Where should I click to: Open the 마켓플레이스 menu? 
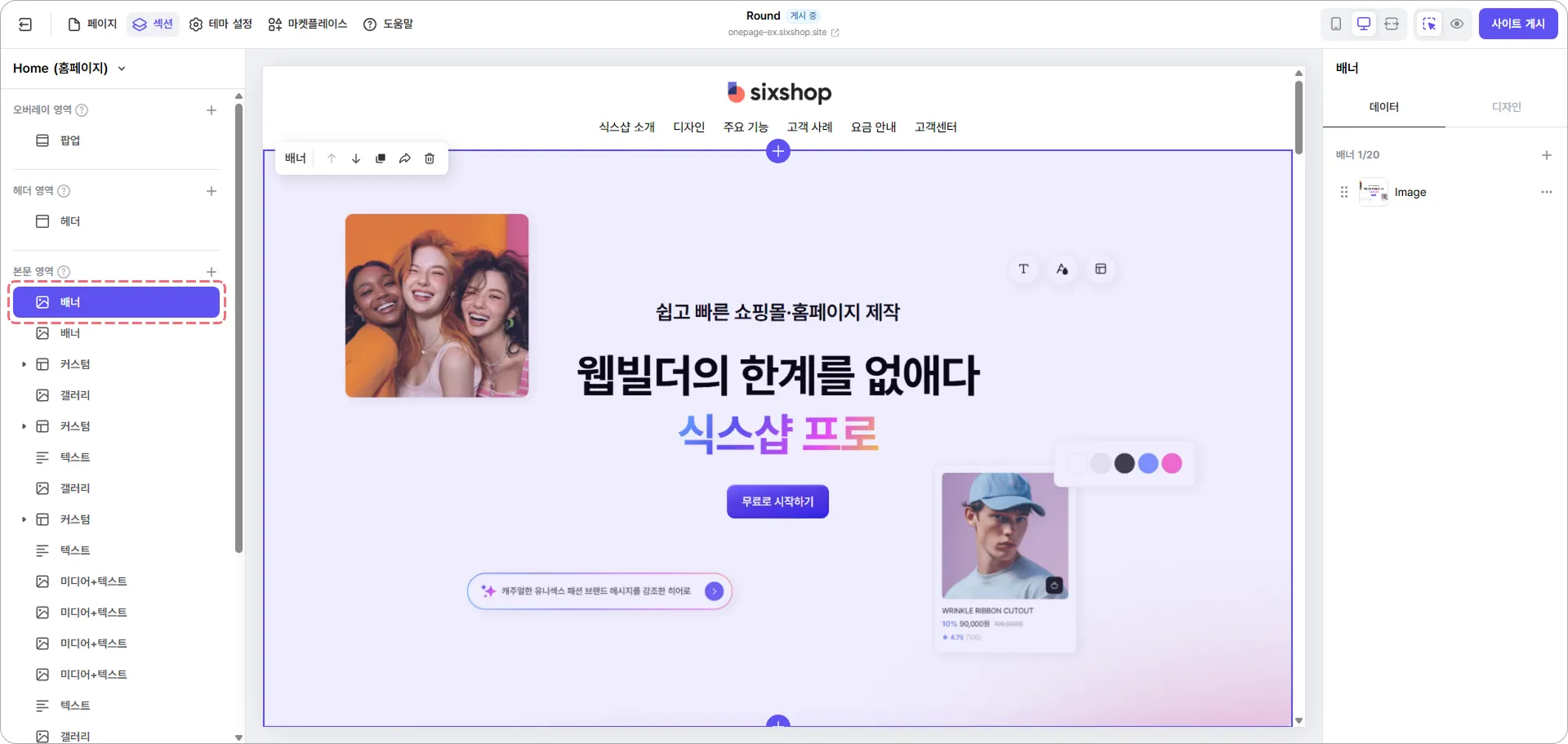308,25
